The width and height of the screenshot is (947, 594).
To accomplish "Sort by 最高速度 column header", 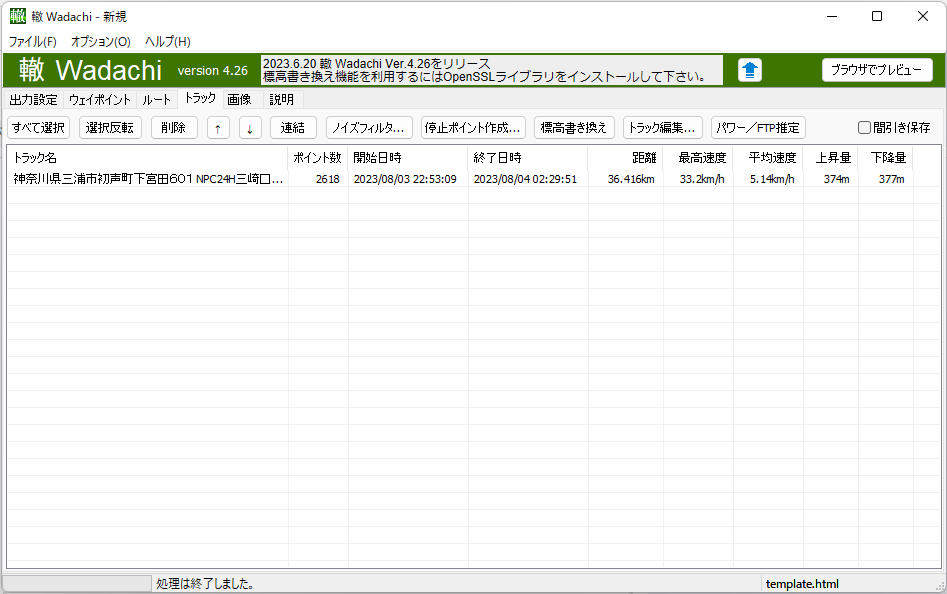I will 698,158.
